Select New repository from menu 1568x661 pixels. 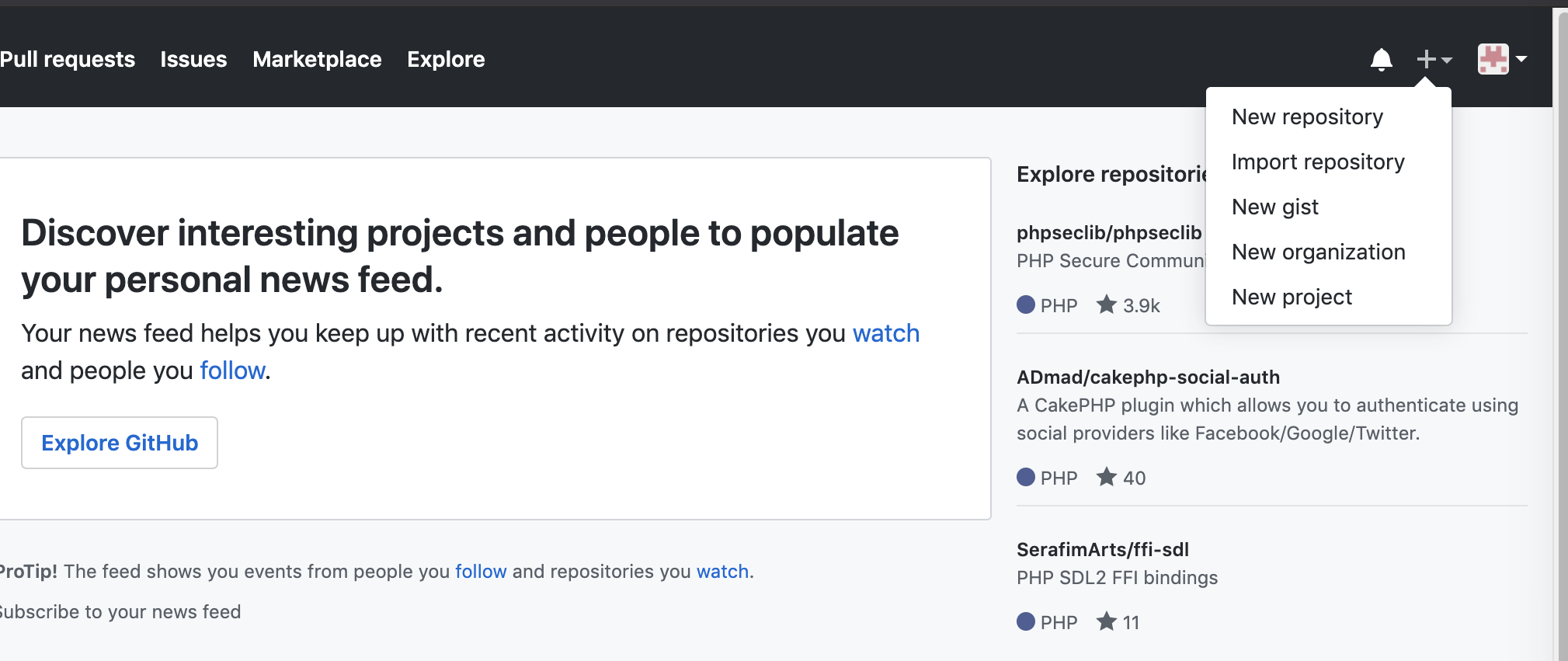pos(1328,117)
